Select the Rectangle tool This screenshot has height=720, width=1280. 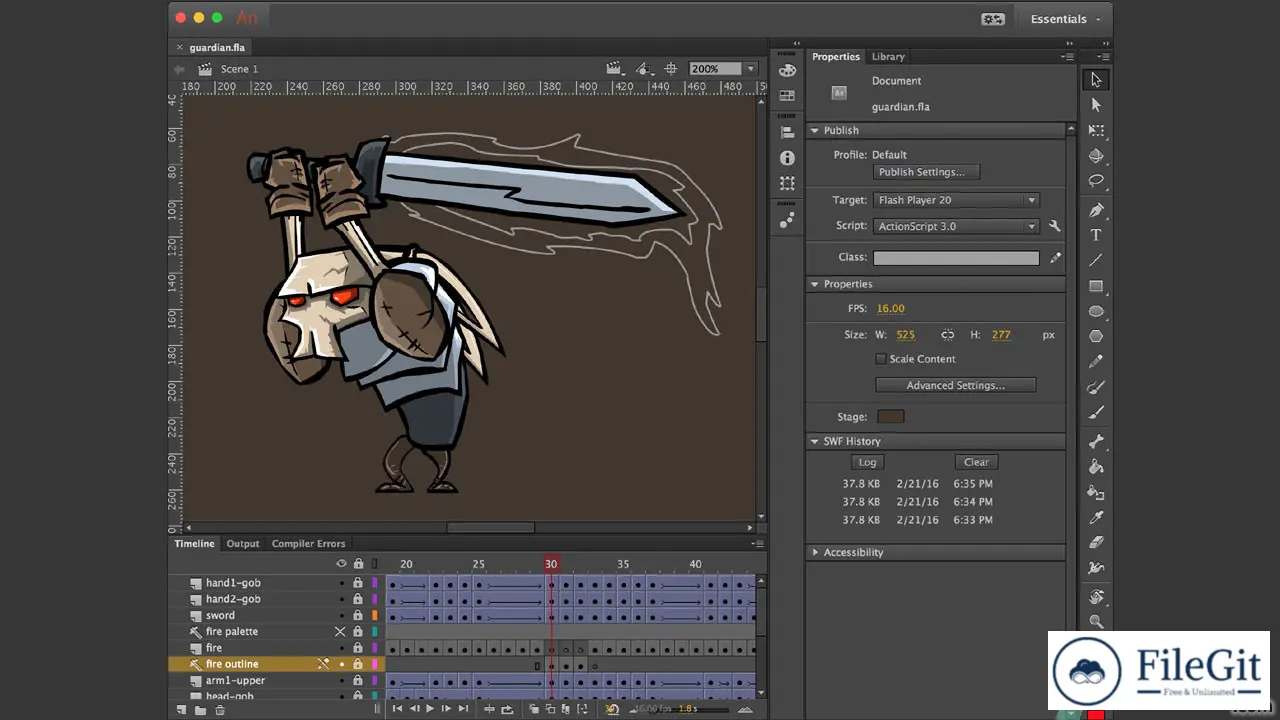pyautogui.click(x=1096, y=286)
